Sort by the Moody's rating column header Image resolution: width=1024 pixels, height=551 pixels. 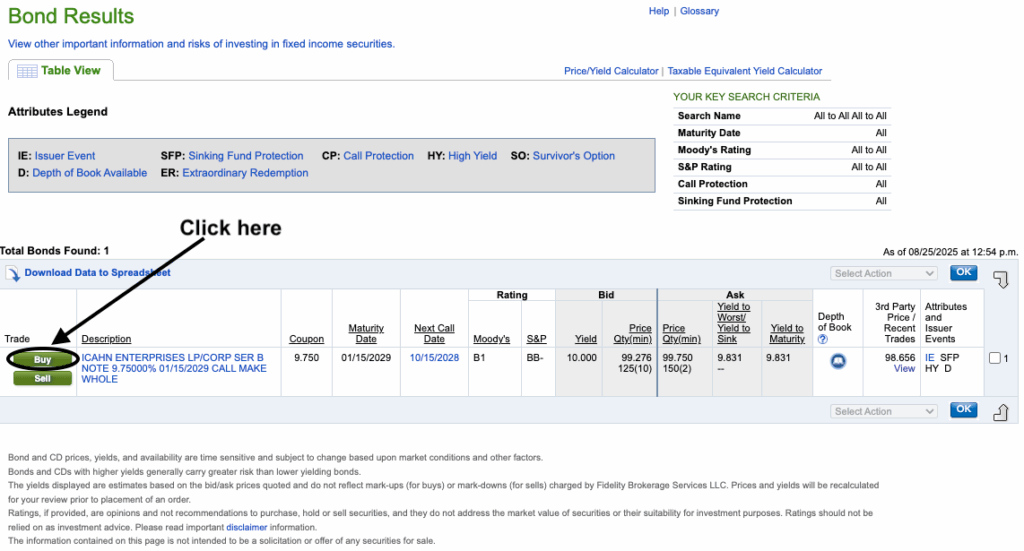[492, 339]
